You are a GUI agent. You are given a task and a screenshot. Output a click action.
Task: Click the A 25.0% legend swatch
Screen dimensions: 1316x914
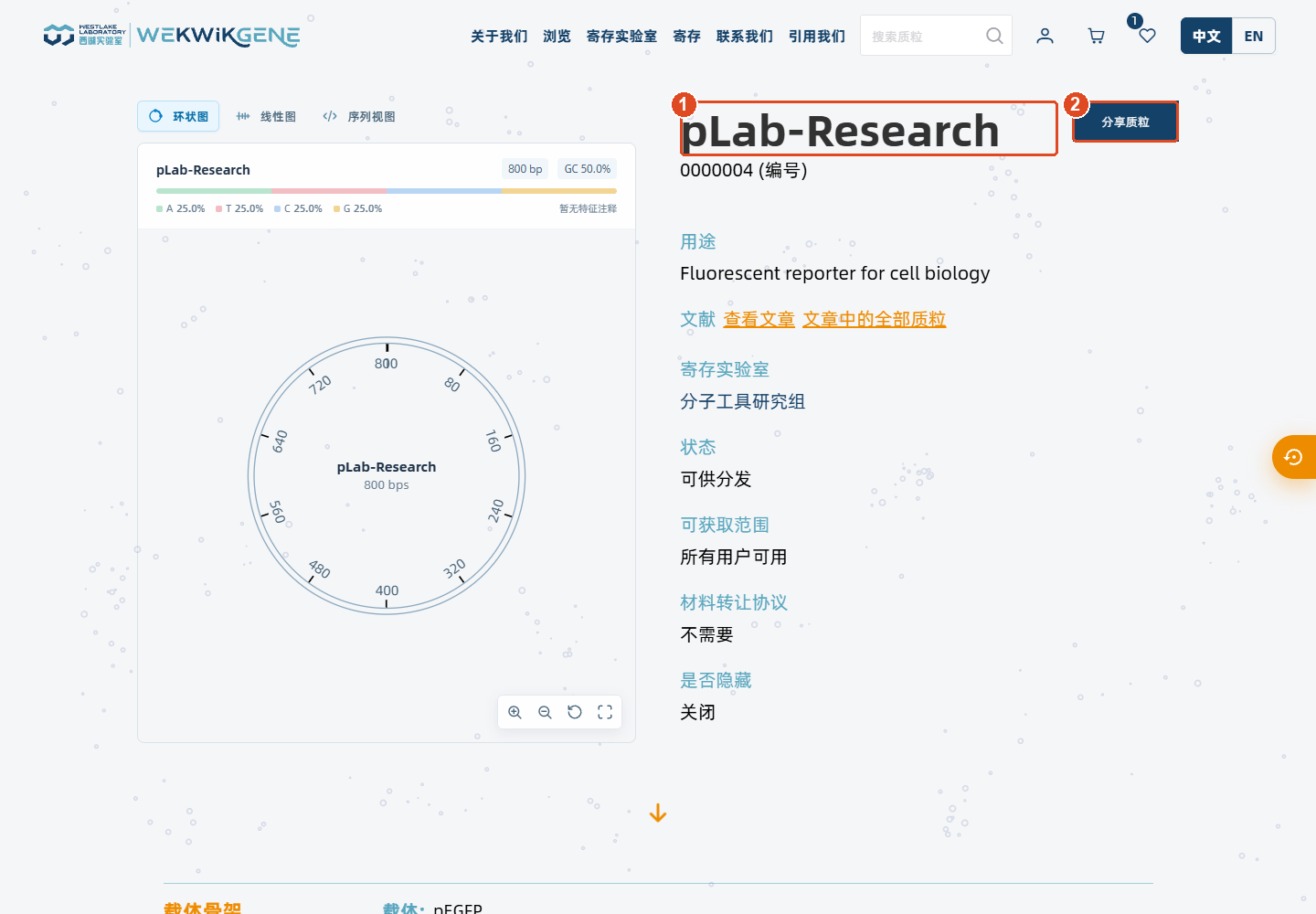[159, 209]
